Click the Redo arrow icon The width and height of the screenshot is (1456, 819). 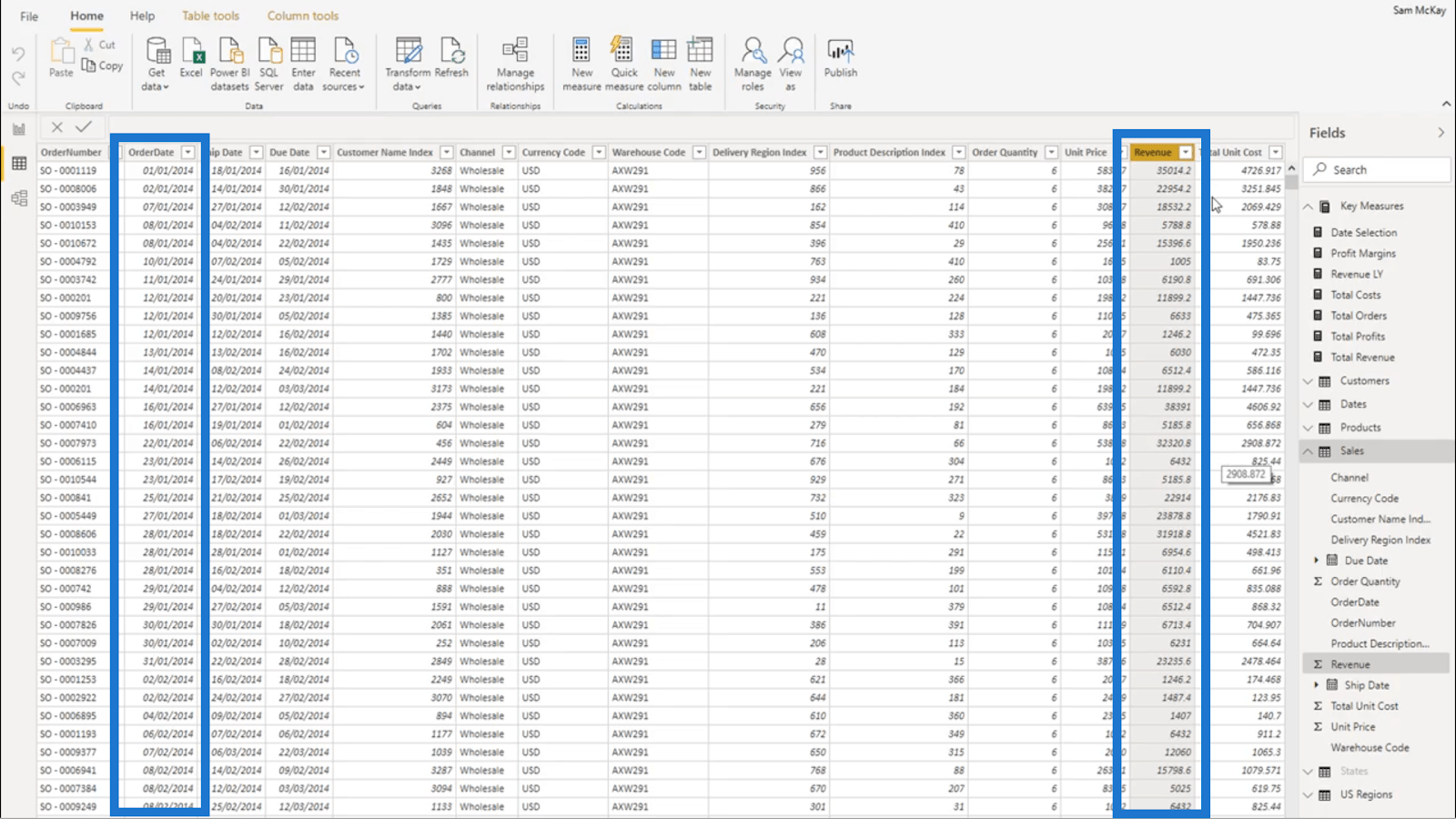18,78
